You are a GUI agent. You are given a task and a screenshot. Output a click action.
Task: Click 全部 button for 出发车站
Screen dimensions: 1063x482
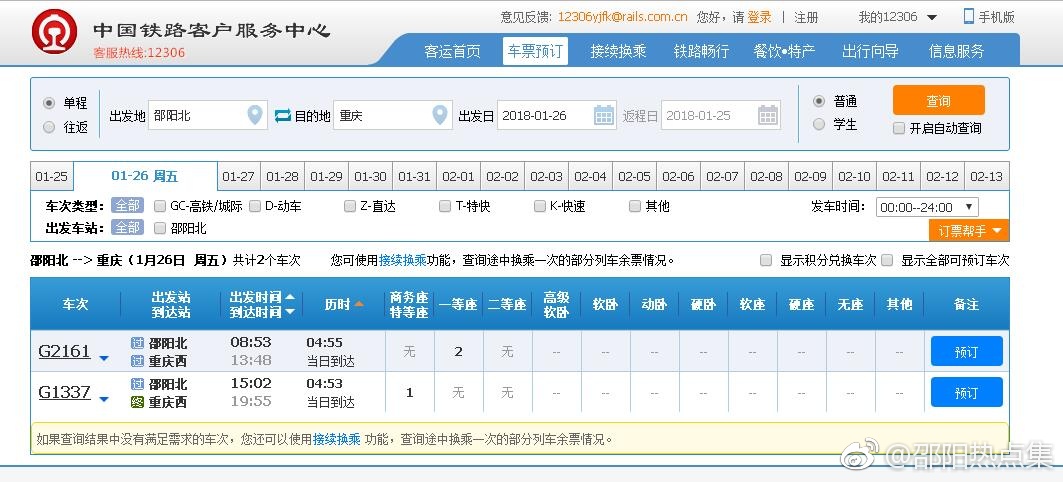[x=127, y=228]
